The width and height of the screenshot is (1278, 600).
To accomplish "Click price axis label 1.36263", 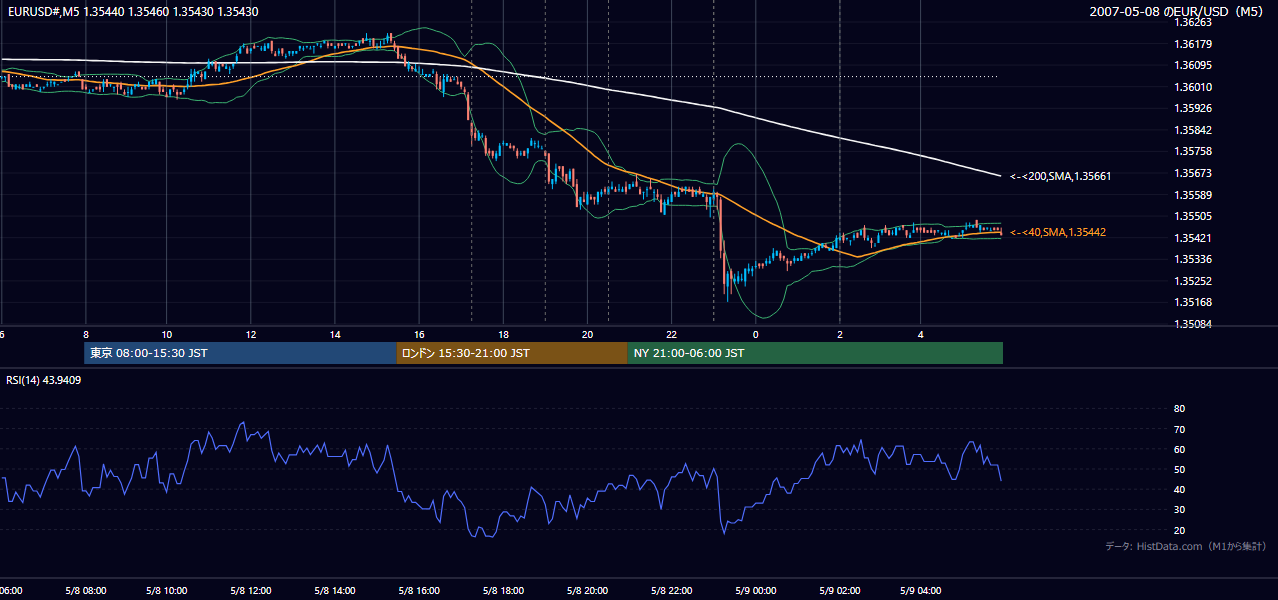I will (1193, 22).
